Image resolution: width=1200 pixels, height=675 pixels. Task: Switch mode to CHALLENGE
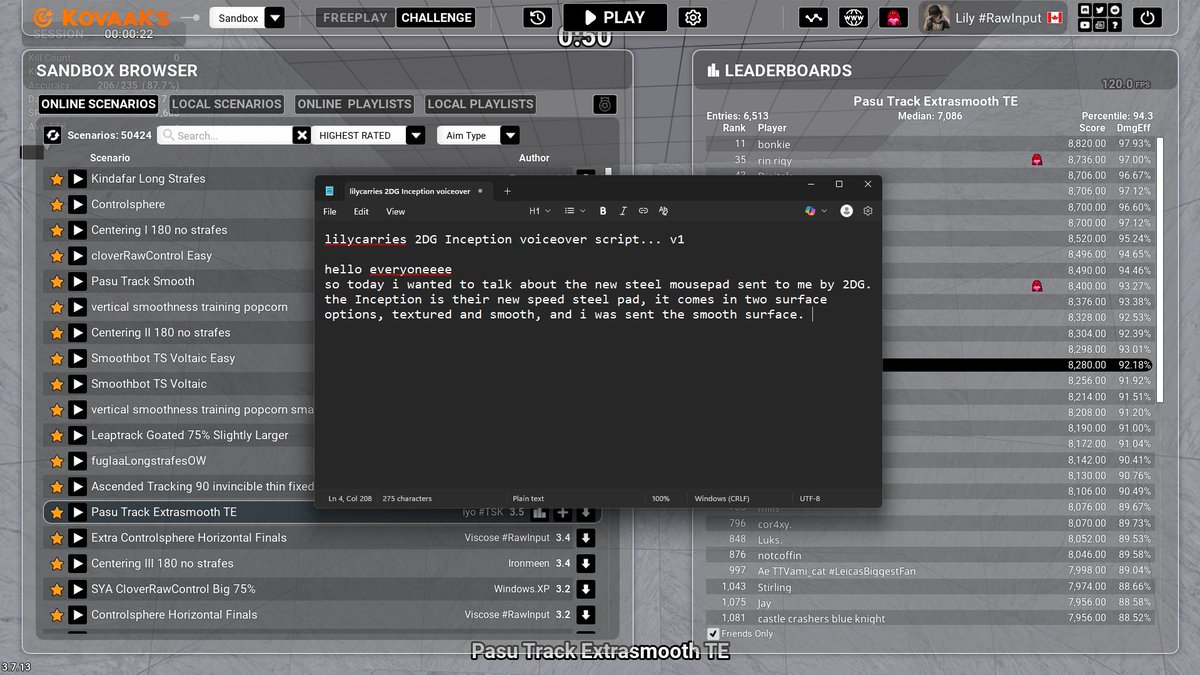[x=436, y=17]
